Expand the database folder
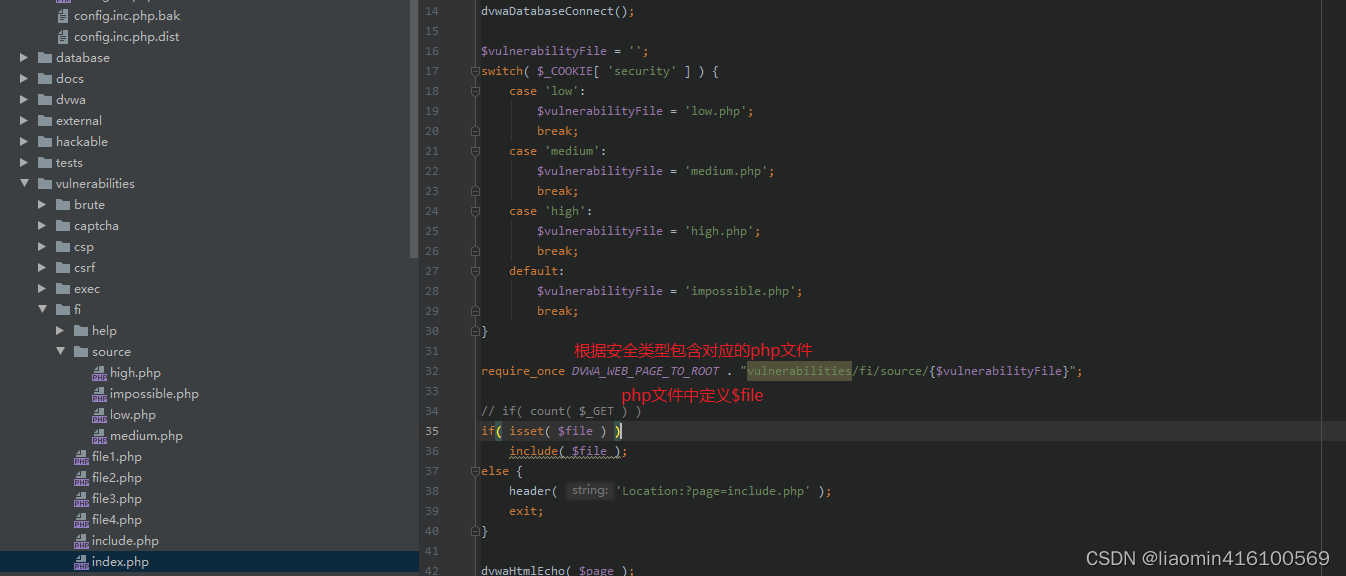The width and height of the screenshot is (1346, 576). 24,58
